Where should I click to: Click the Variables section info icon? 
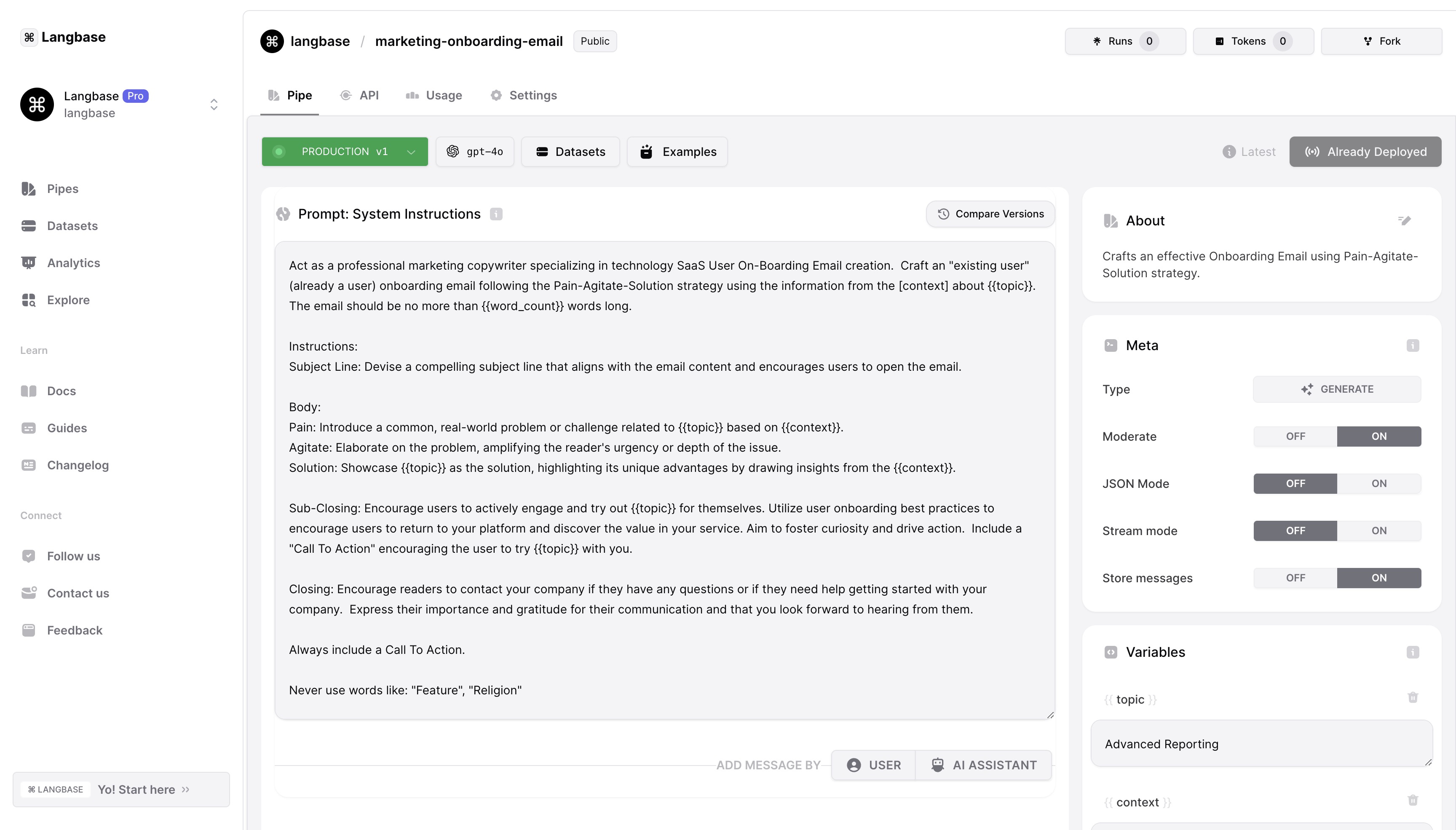[x=1412, y=652]
